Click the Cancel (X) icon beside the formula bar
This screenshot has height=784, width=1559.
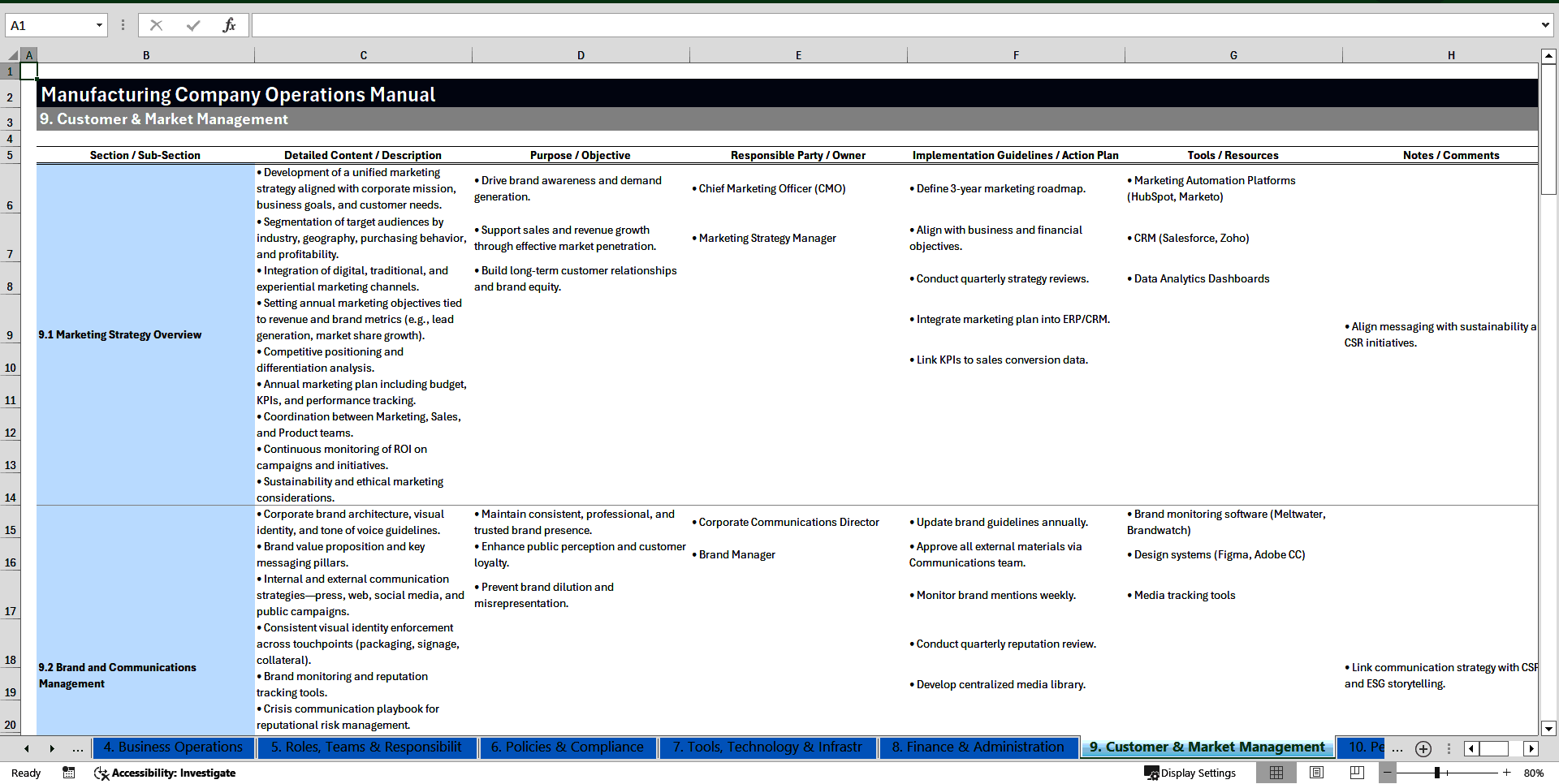coord(156,24)
